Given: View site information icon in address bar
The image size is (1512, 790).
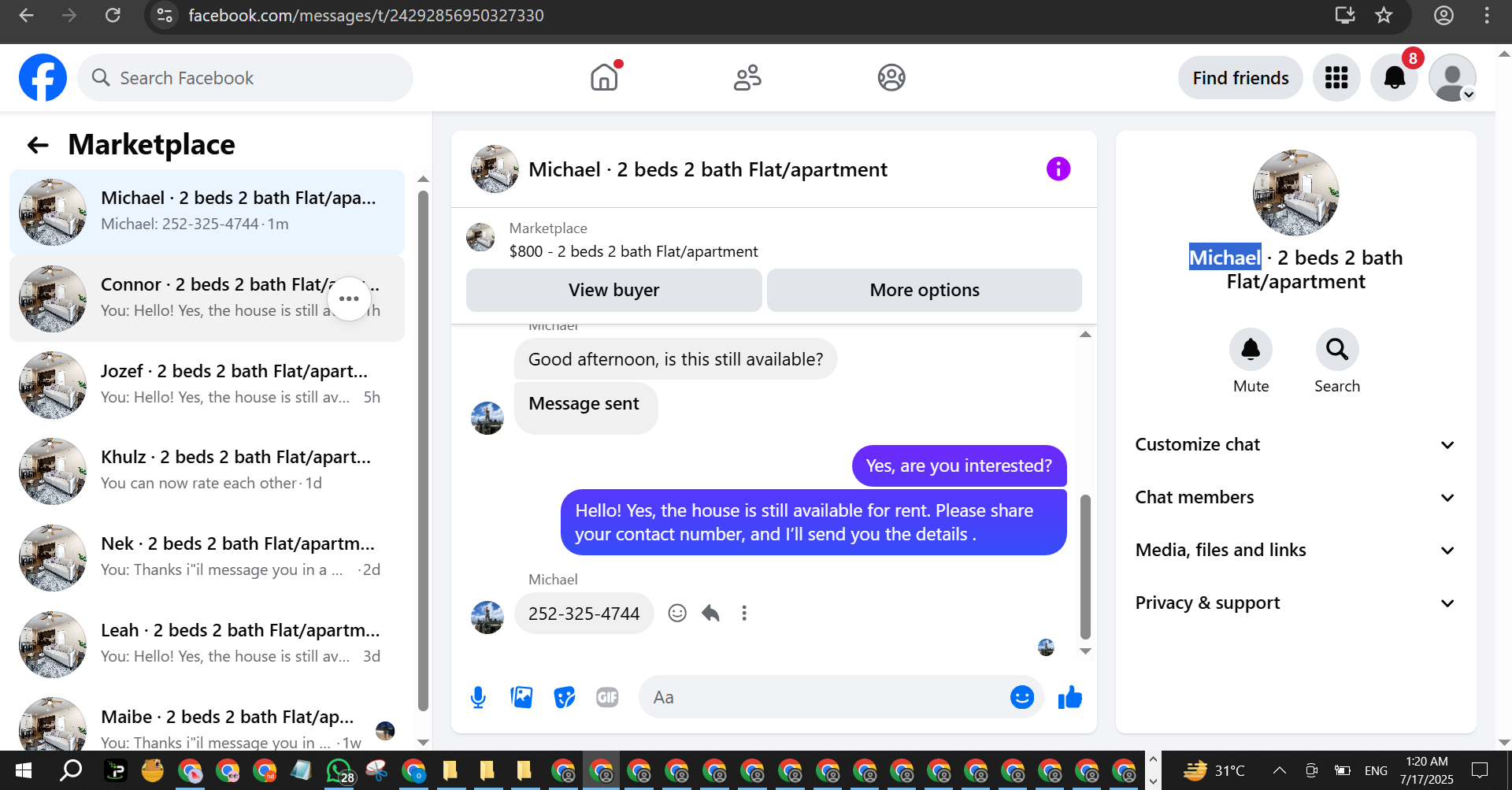Looking at the screenshot, I should pyautogui.click(x=165, y=15).
